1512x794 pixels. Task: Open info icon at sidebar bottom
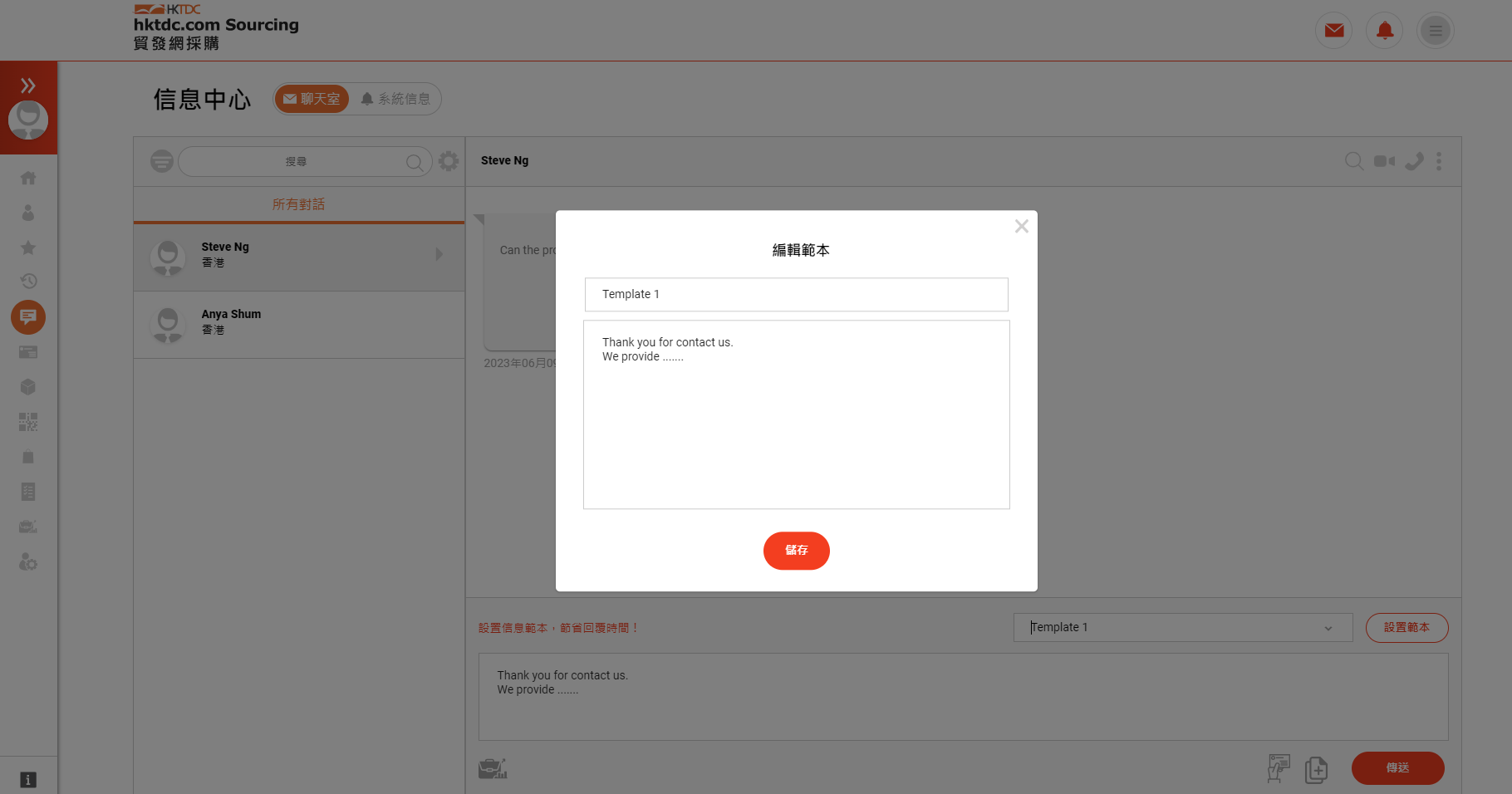pos(28,780)
